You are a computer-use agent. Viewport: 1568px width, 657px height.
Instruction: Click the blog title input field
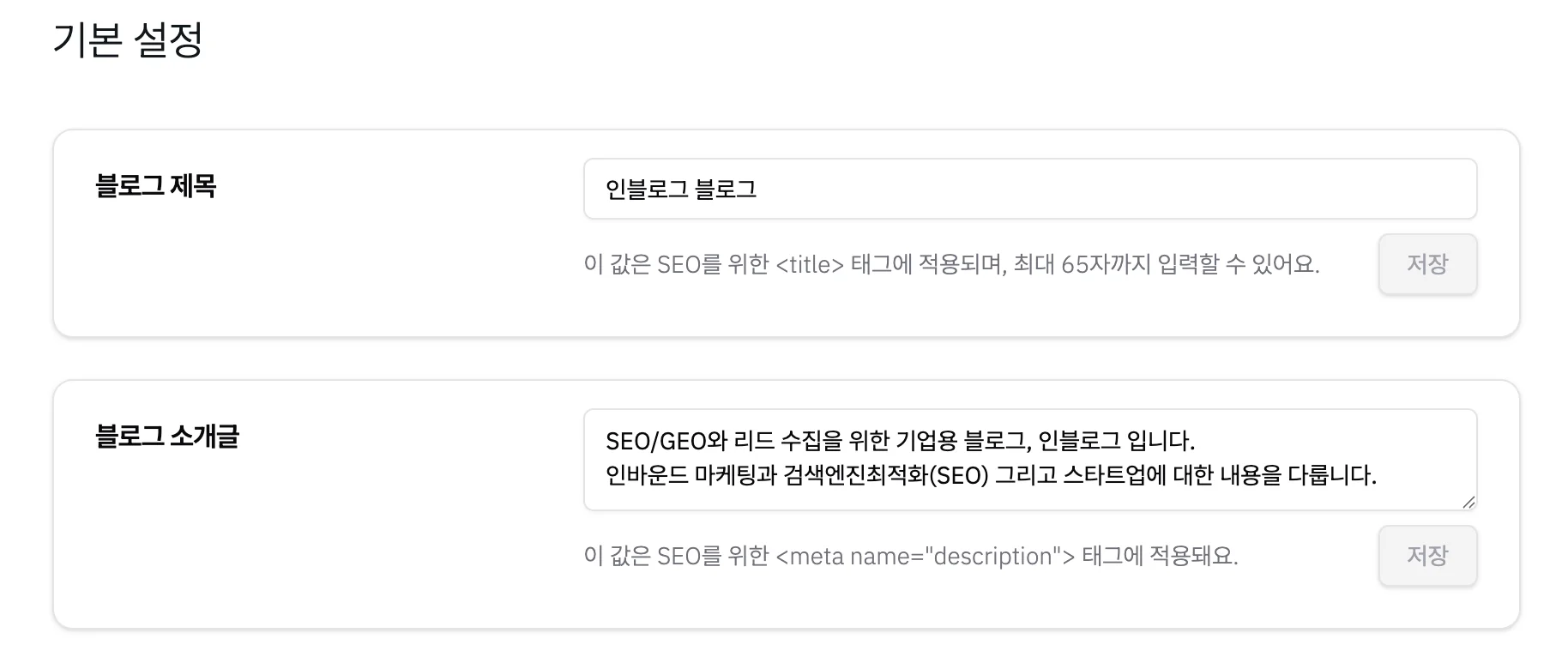tap(1029, 189)
